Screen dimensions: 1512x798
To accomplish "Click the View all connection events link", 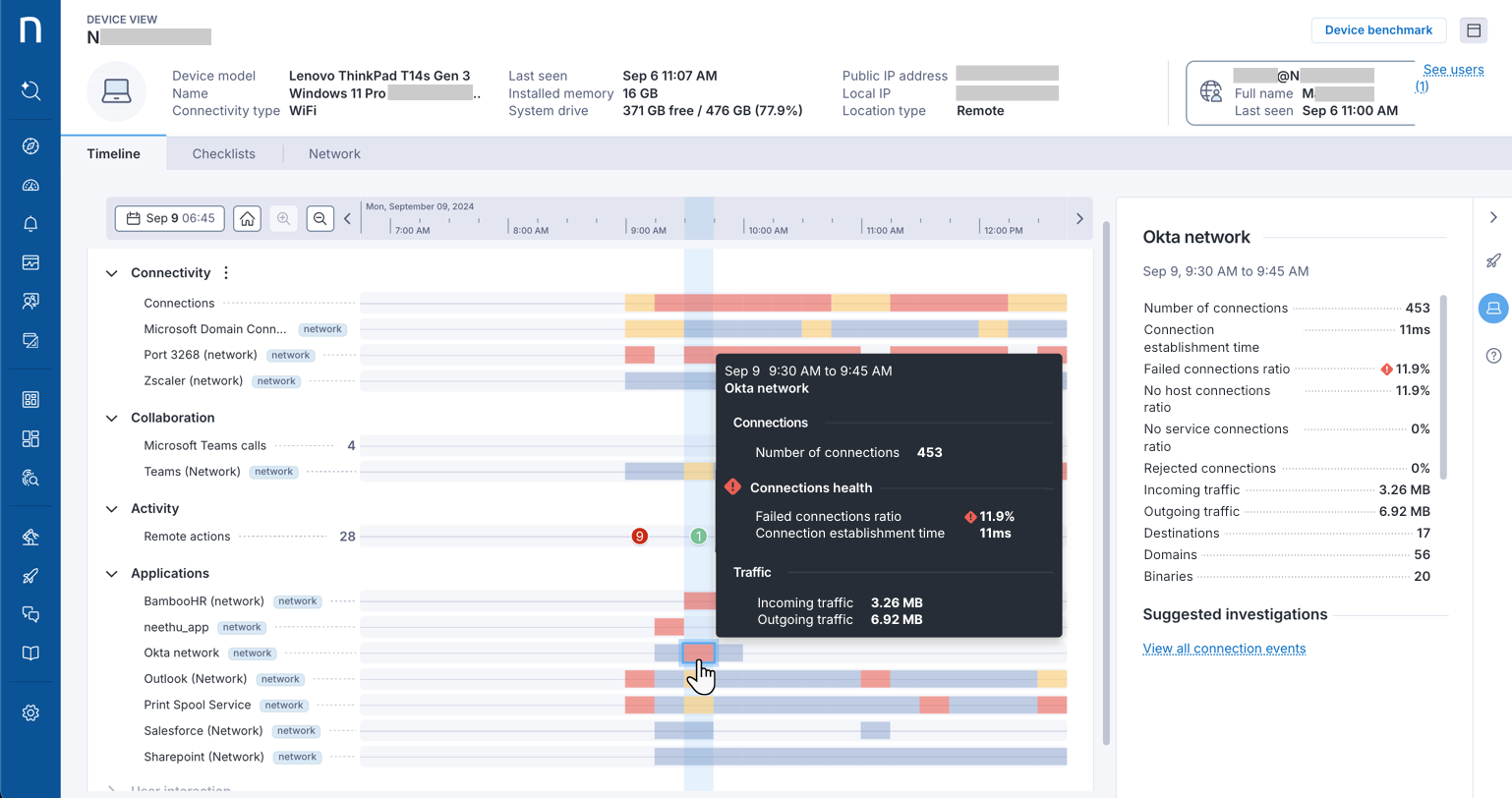I will coord(1224,649).
